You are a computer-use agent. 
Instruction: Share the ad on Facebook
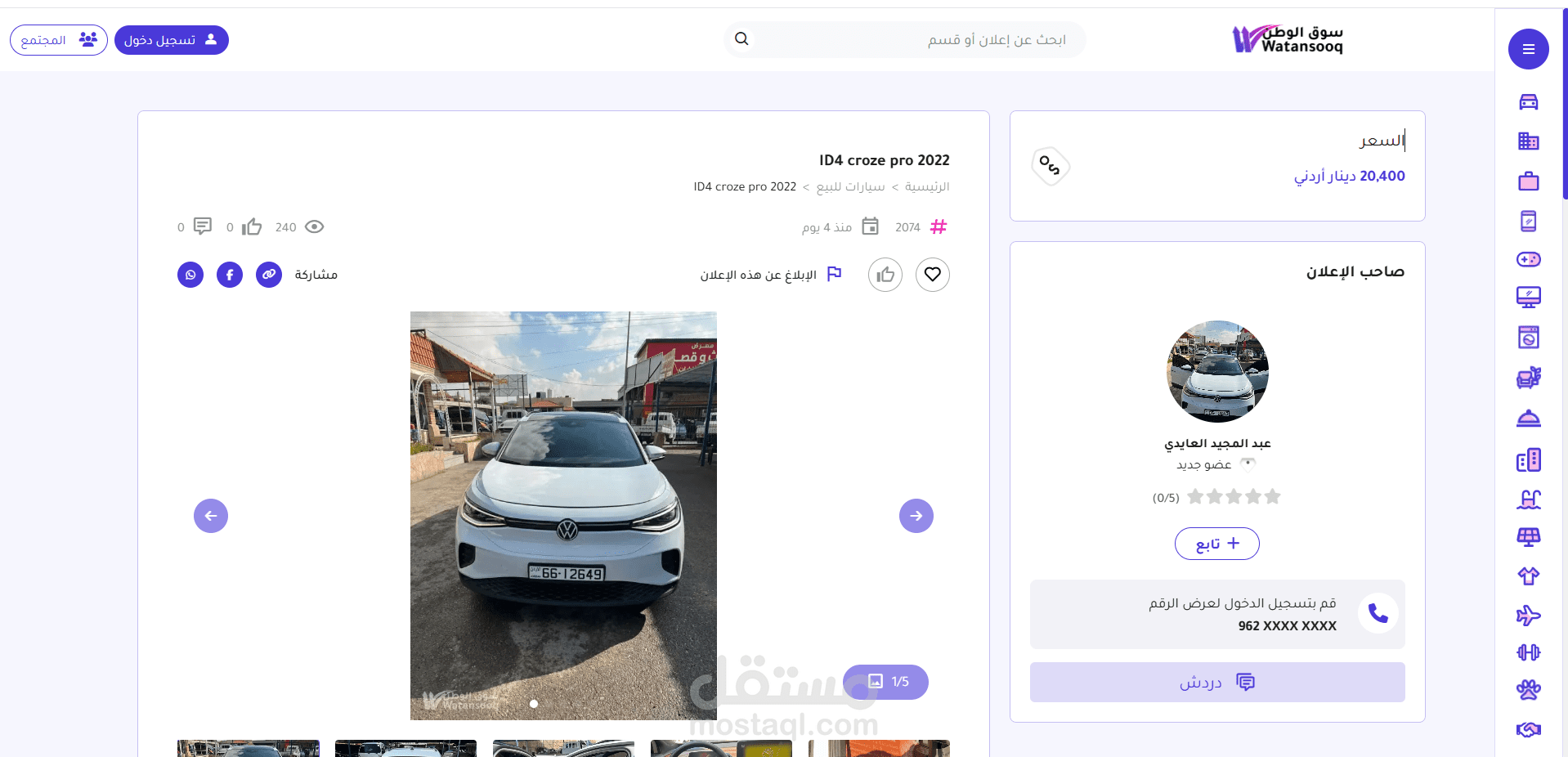pyautogui.click(x=230, y=275)
